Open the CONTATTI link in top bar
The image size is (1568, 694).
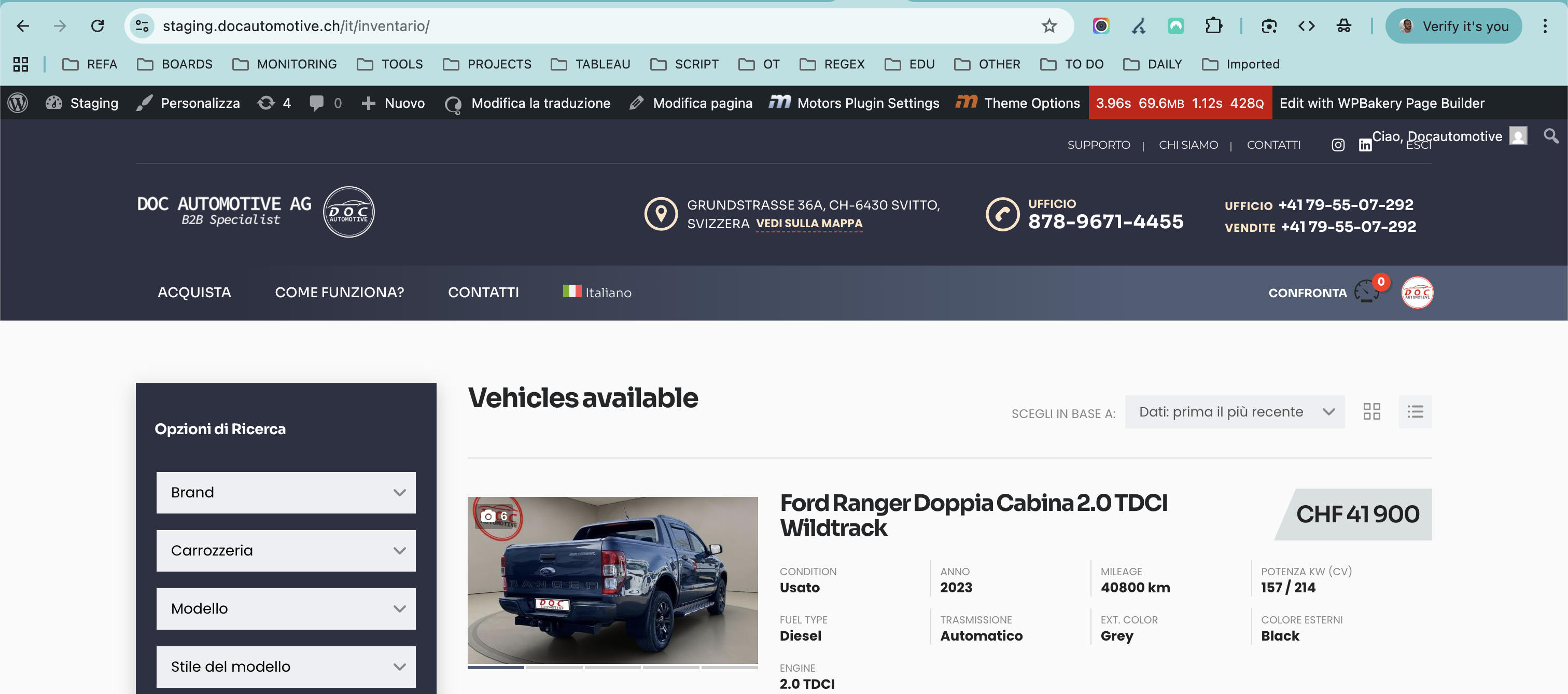point(1273,145)
